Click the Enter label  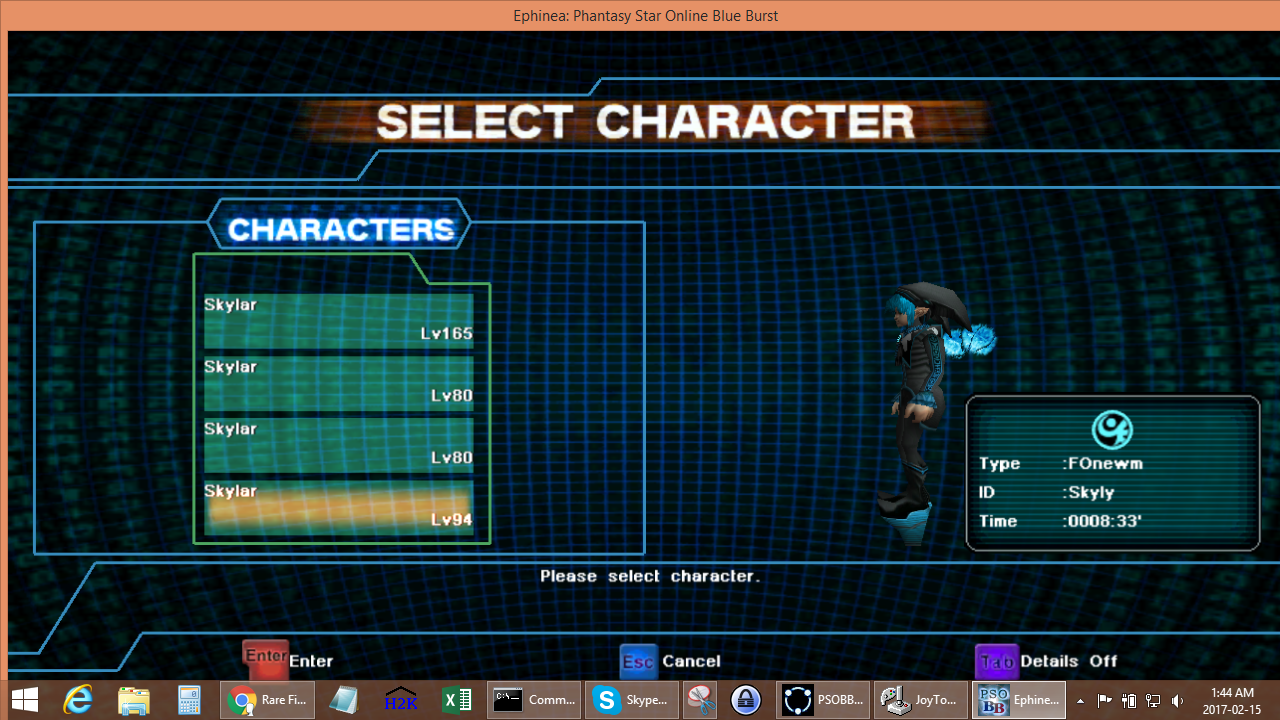point(311,661)
